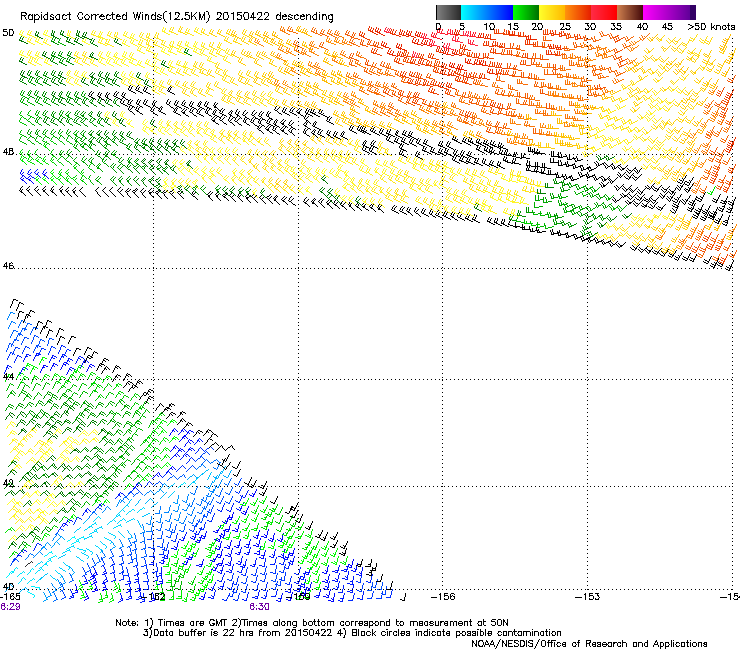
Task: Click the note 'Times are GMT'
Action: [193, 623]
